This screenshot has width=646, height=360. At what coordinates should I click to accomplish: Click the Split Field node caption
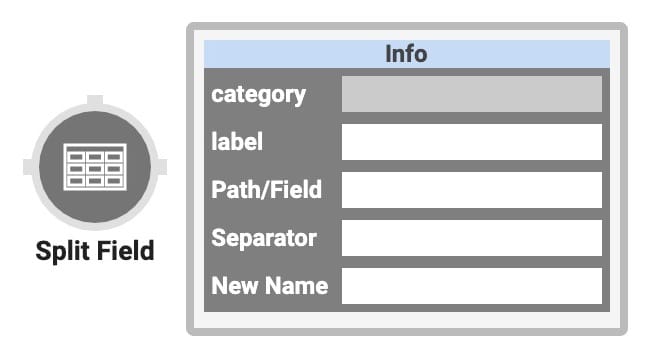pyautogui.click(x=95, y=250)
